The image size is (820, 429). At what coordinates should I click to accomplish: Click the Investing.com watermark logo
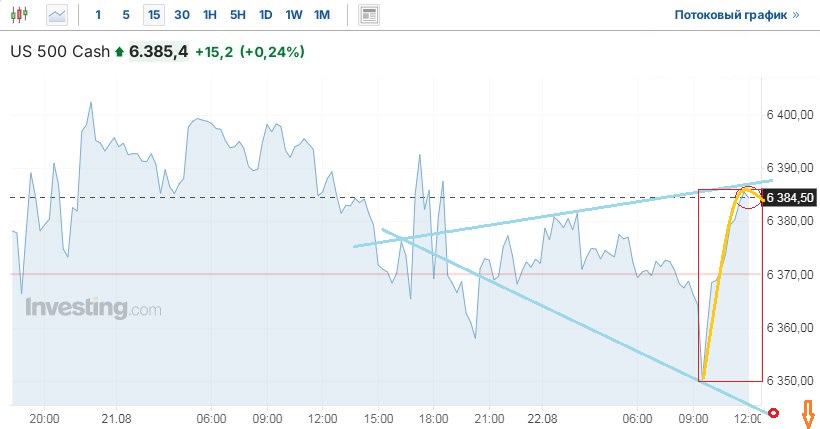coord(93,308)
